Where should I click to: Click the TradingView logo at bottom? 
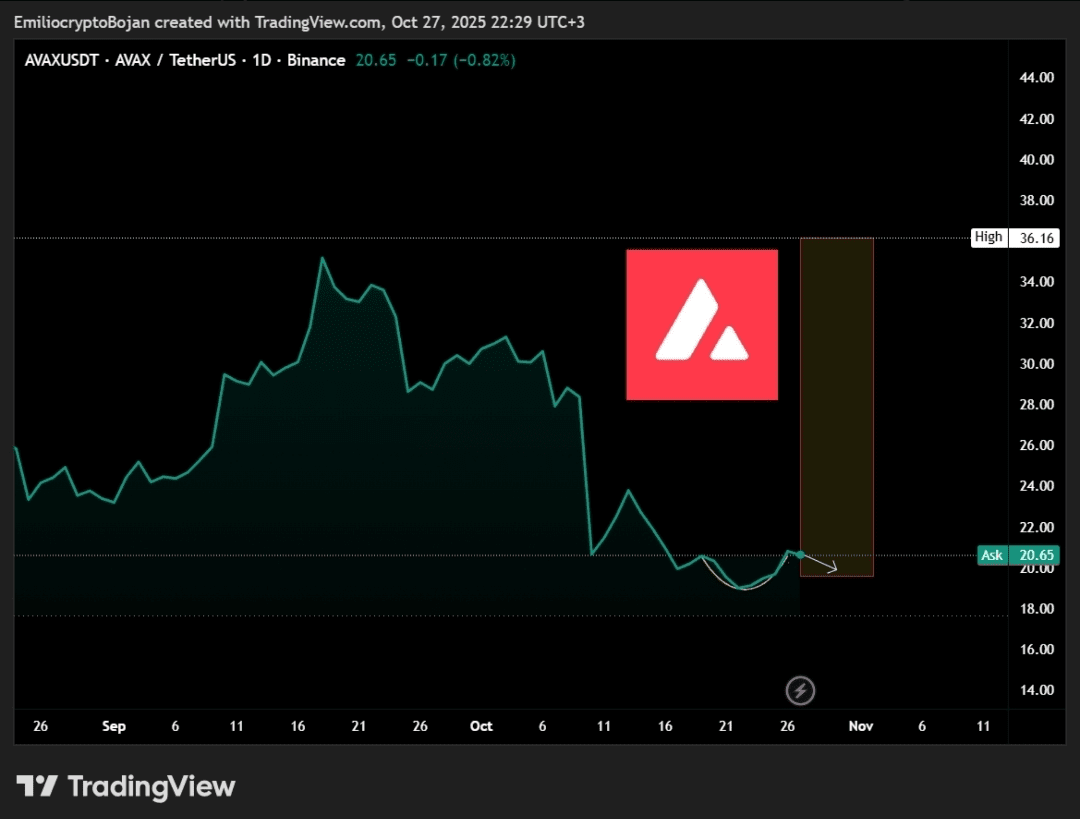[x=126, y=786]
